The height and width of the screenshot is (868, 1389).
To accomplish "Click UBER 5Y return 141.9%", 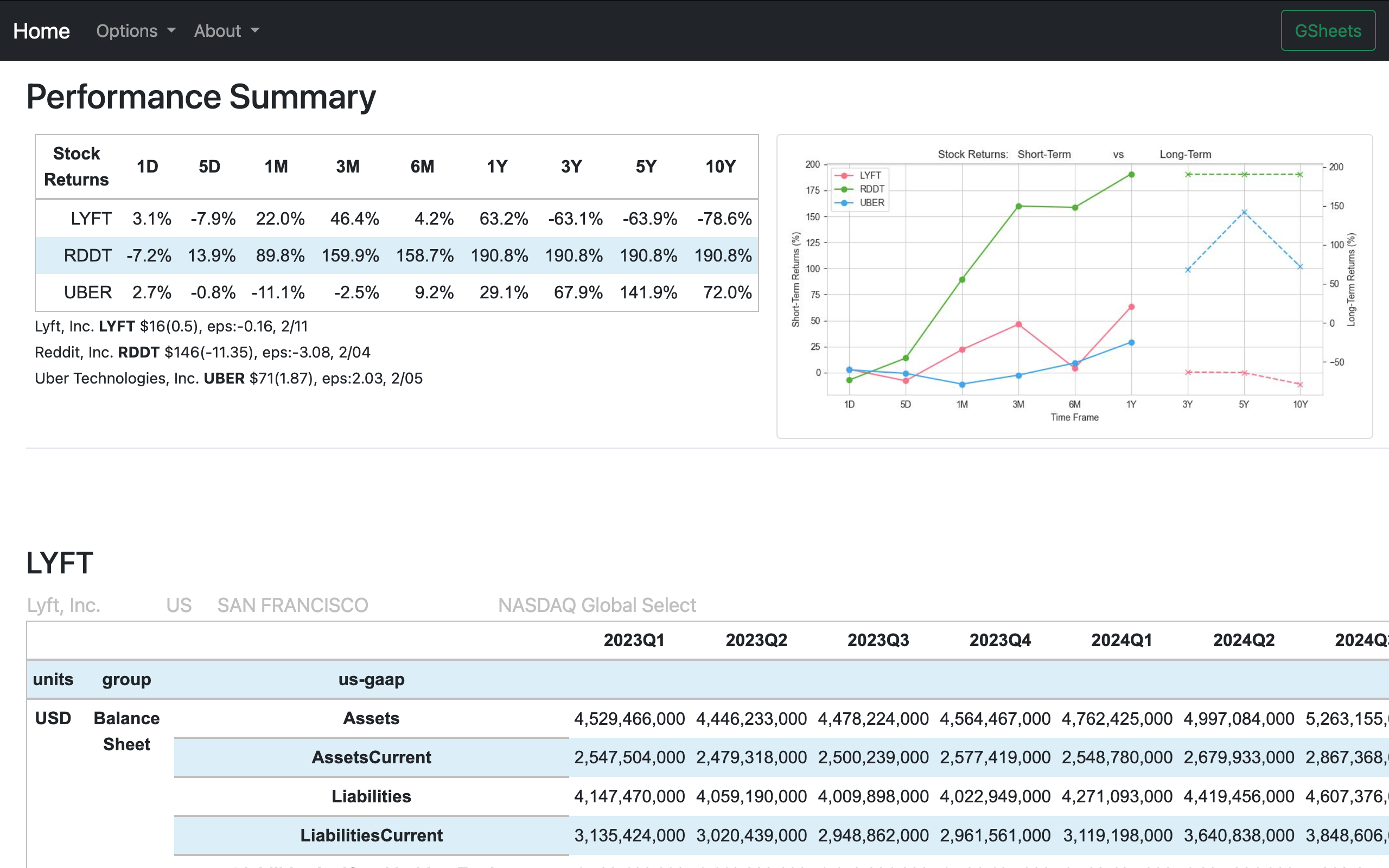I will [648, 292].
